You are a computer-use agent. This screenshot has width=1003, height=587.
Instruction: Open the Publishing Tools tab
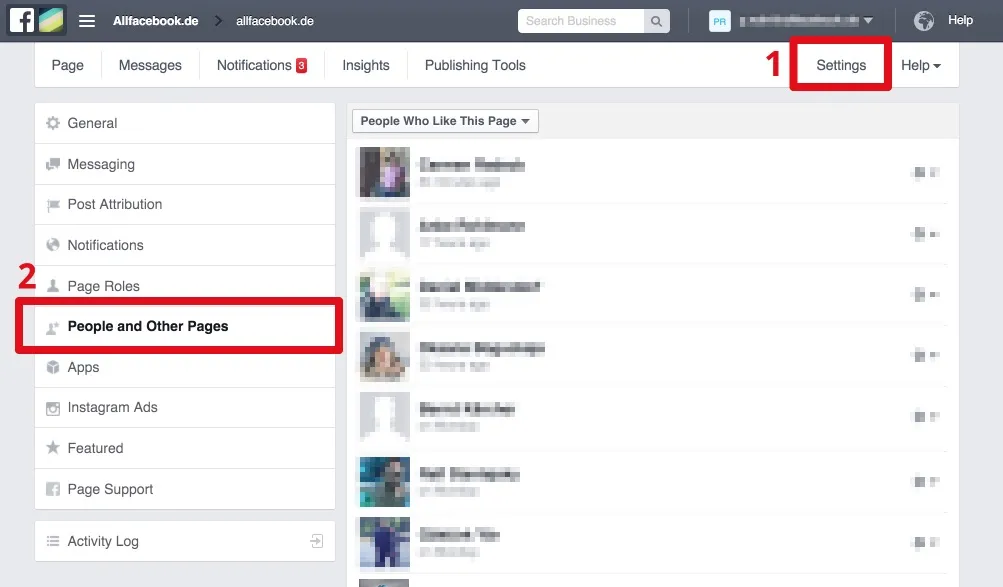[x=473, y=65]
